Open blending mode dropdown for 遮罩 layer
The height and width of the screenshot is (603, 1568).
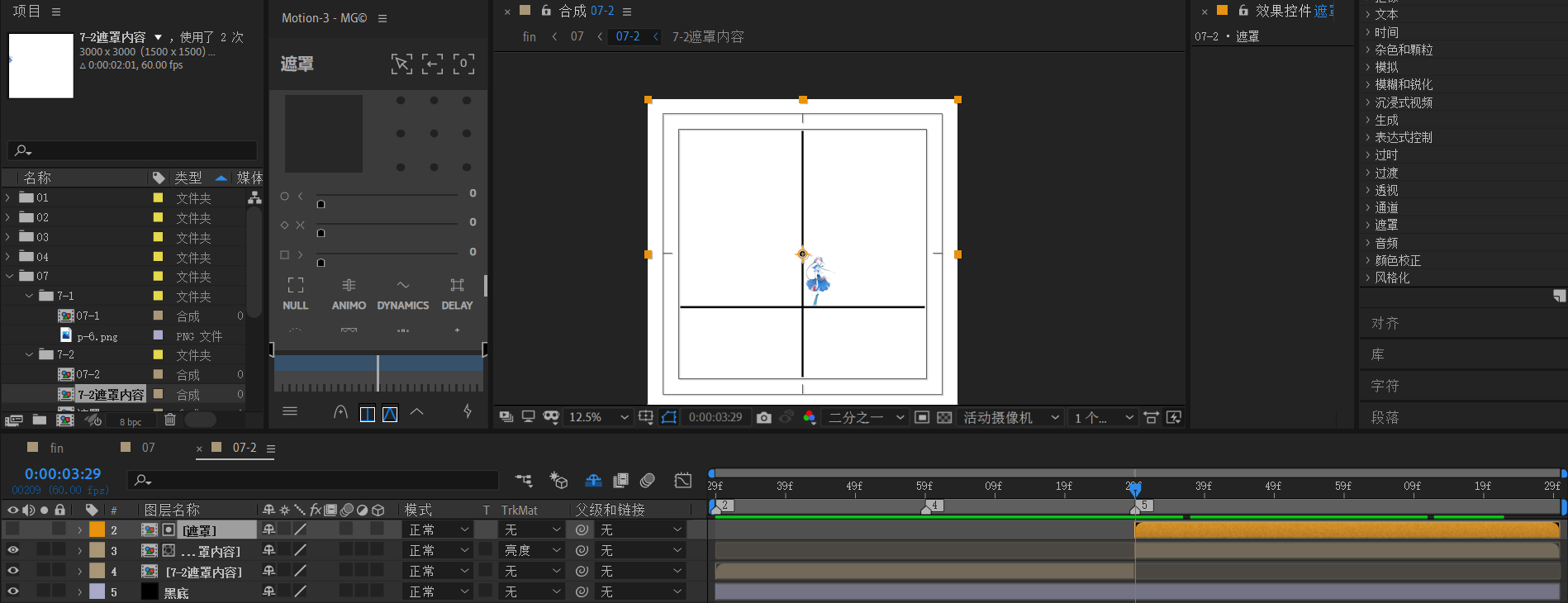(x=439, y=529)
